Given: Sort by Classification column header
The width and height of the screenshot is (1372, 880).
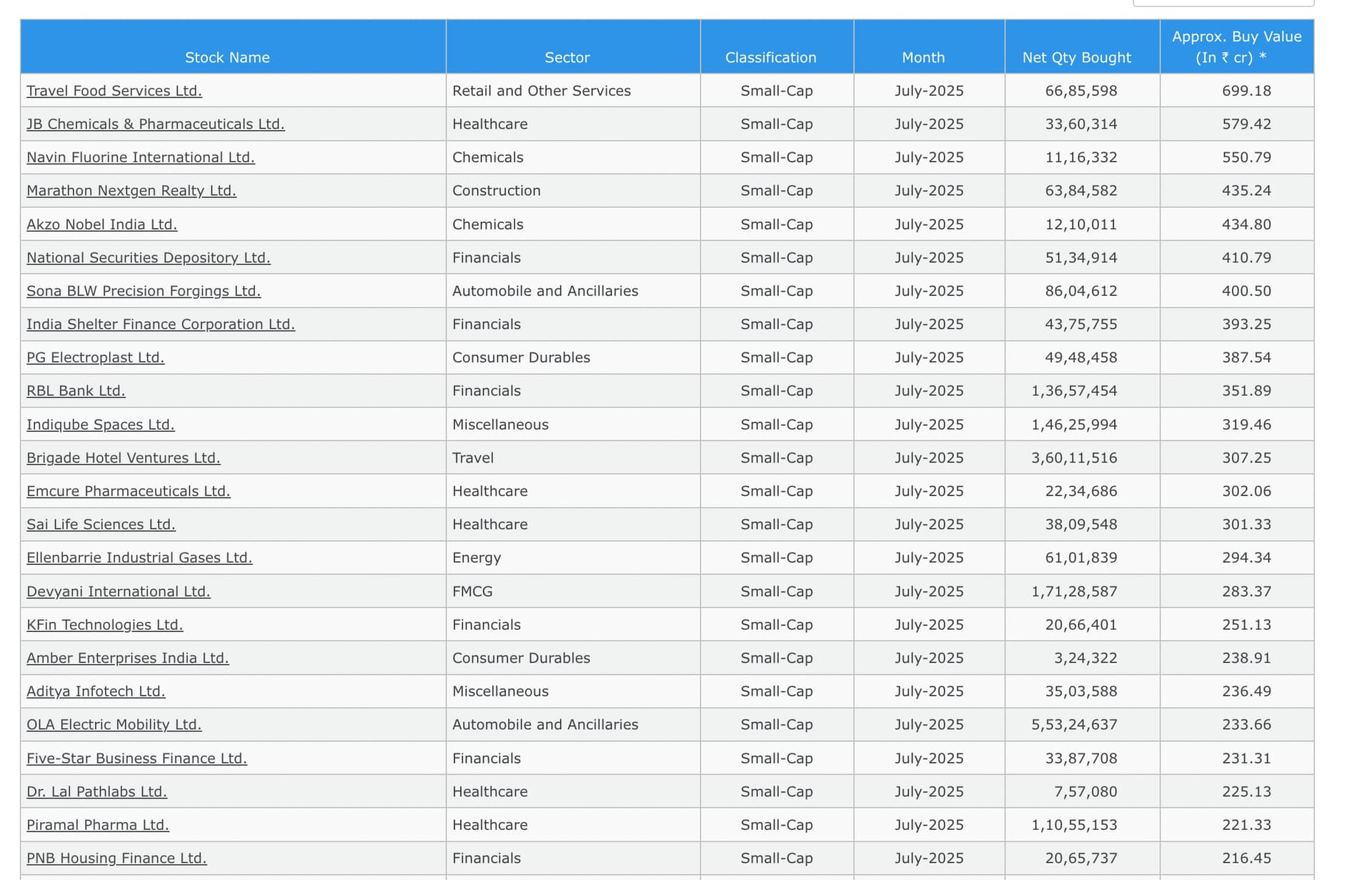Looking at the screenshot, I should [770, 57].
